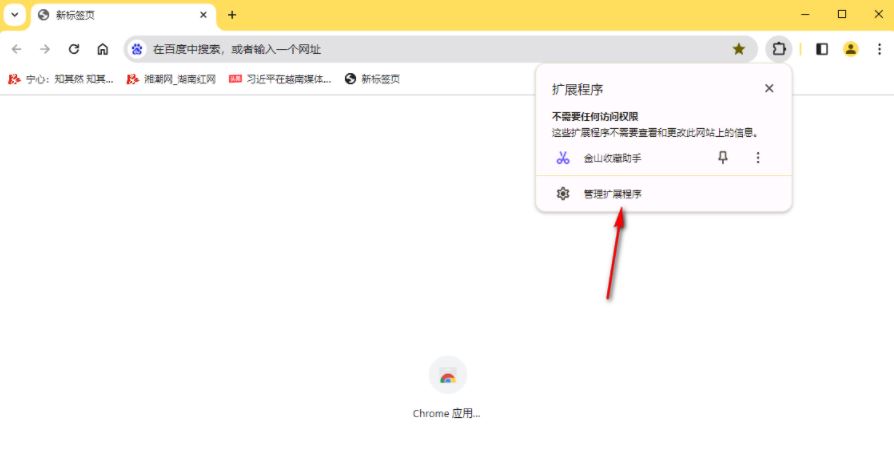Bookmark this page with star icon
The width and height of the screenshot is (894, 462).
tap(739, 50)
